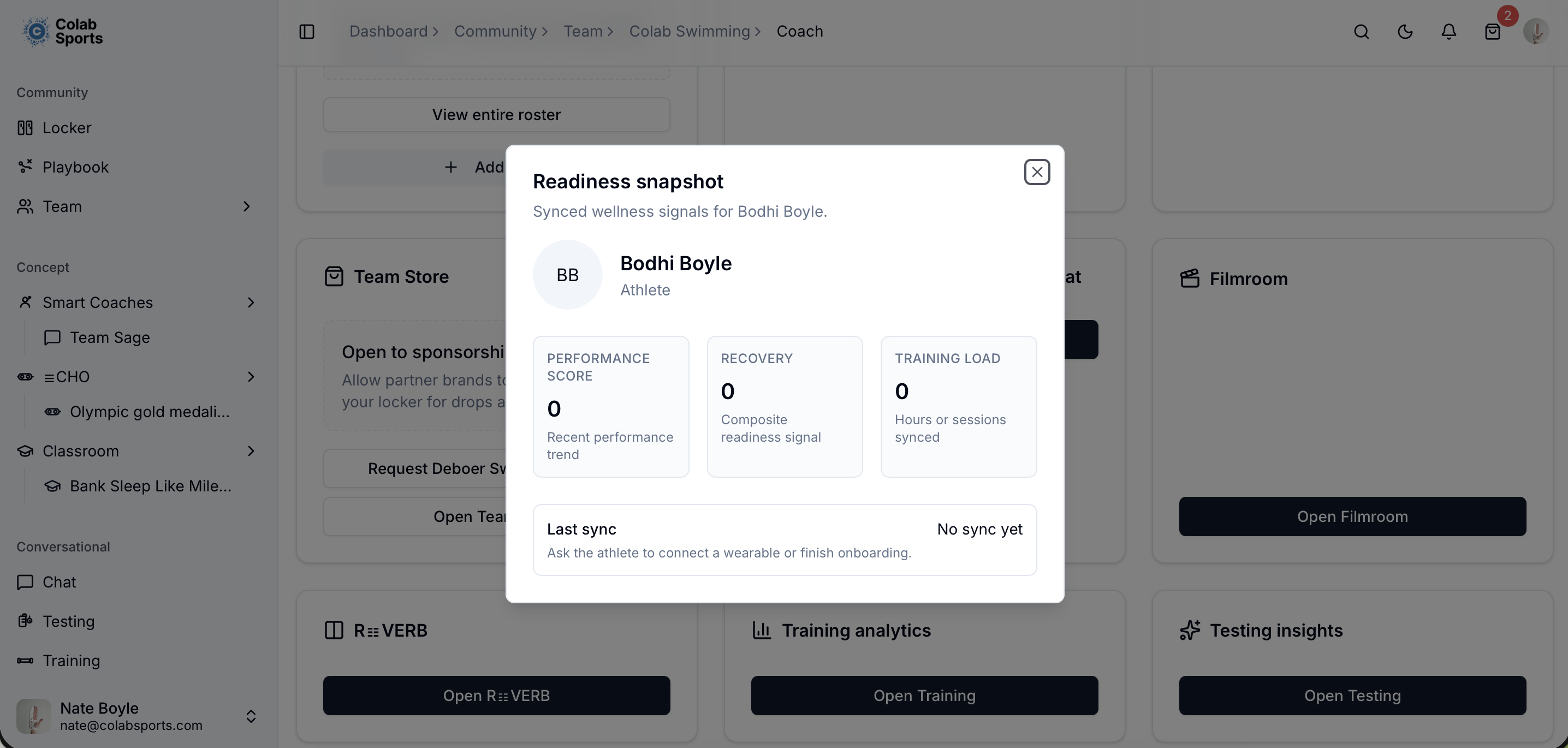This screenshot has width=1568, height=748.
Task: Open notifications bell
Action: tap(1448, 31)
